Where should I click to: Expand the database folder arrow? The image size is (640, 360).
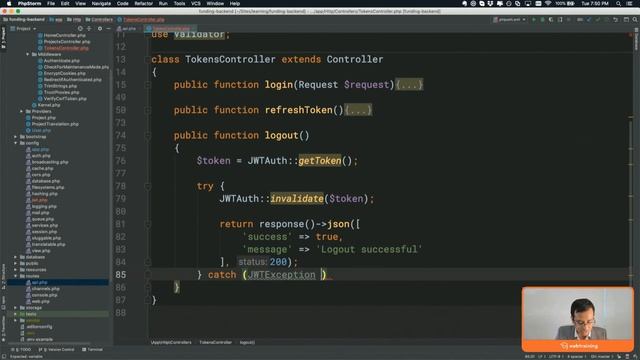pos(16,257)
